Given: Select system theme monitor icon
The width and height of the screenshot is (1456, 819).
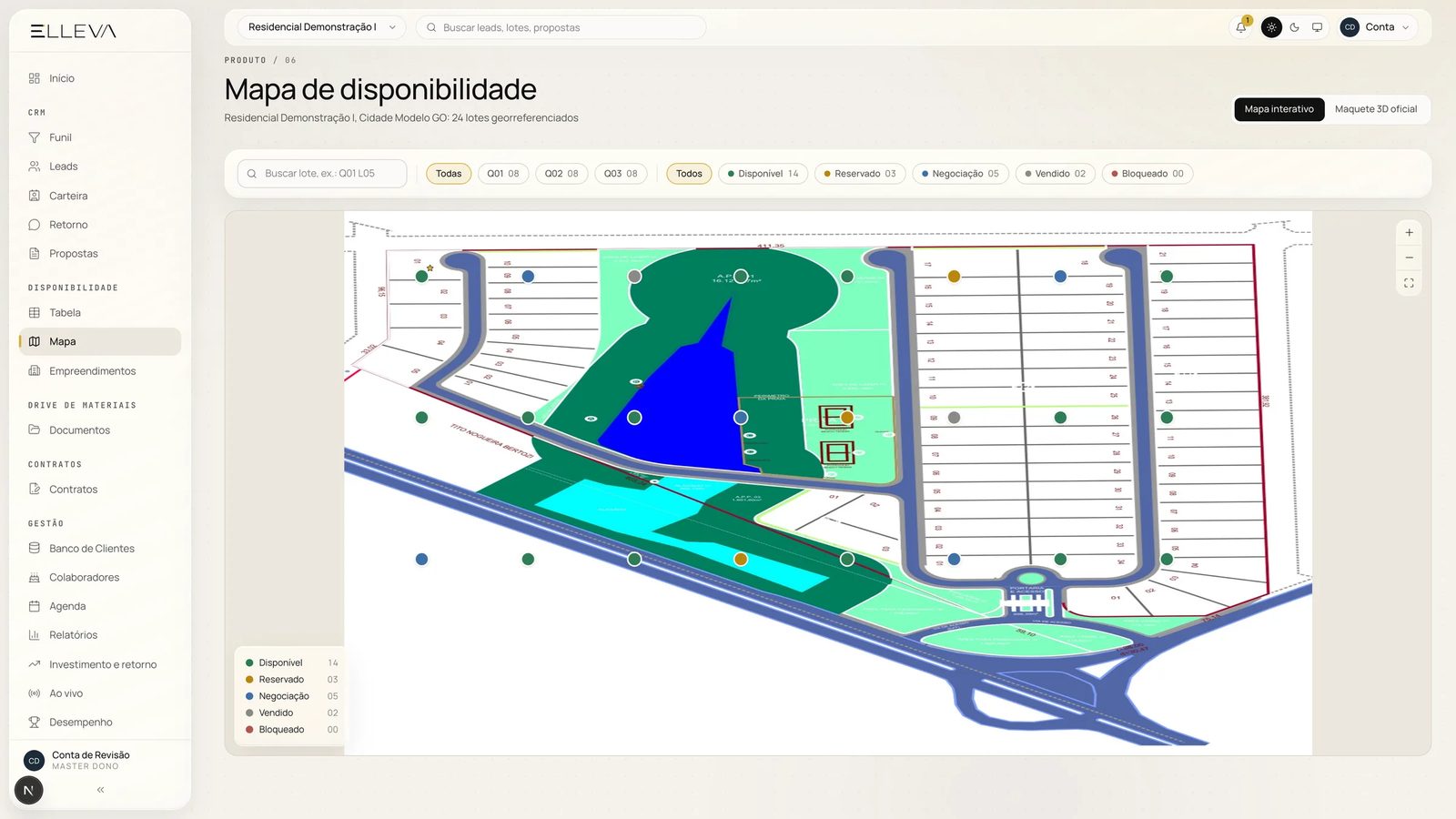Looking at the screenshot, I should tap(1317, 27).
